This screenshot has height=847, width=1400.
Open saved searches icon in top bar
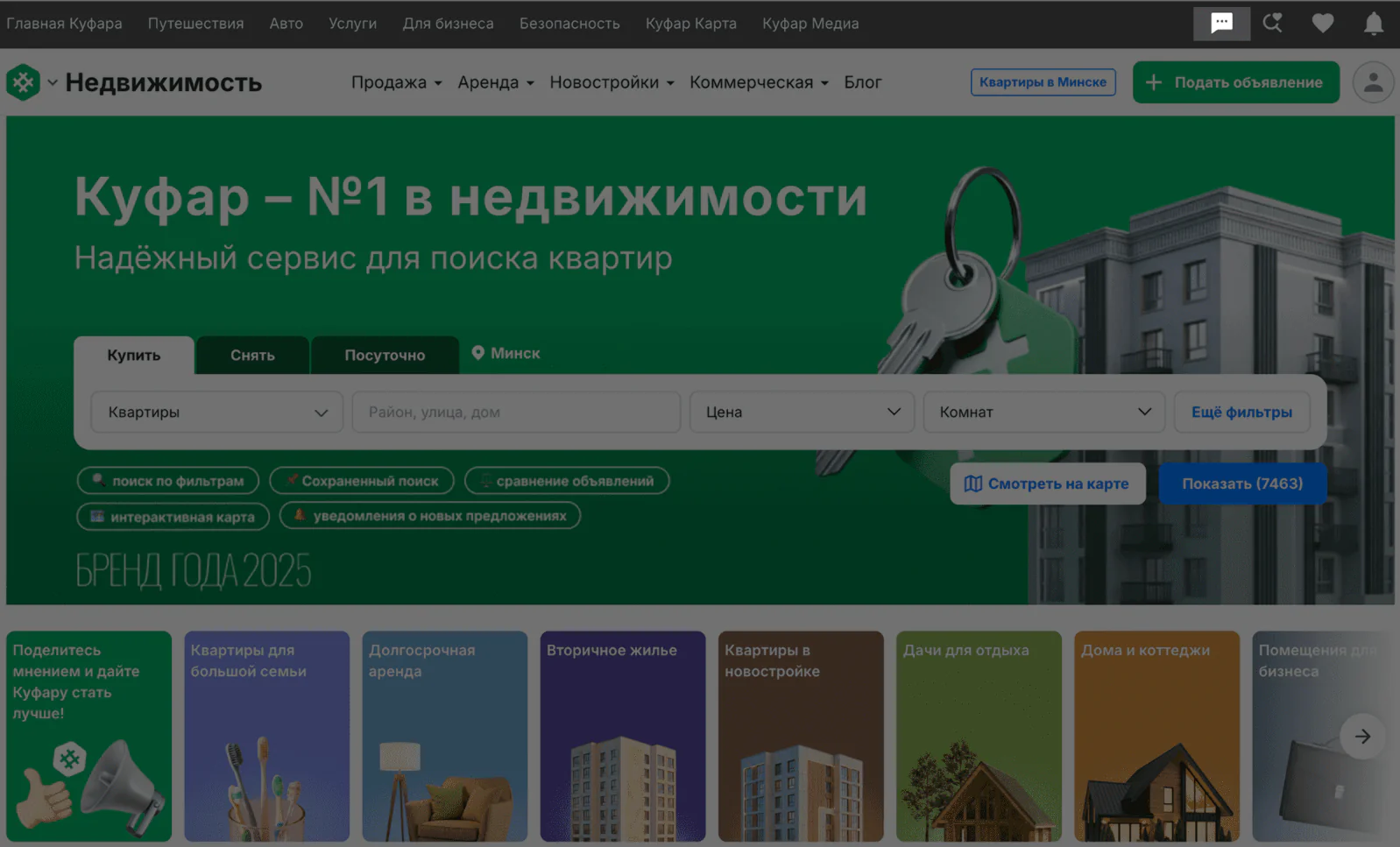(1272, 24)
